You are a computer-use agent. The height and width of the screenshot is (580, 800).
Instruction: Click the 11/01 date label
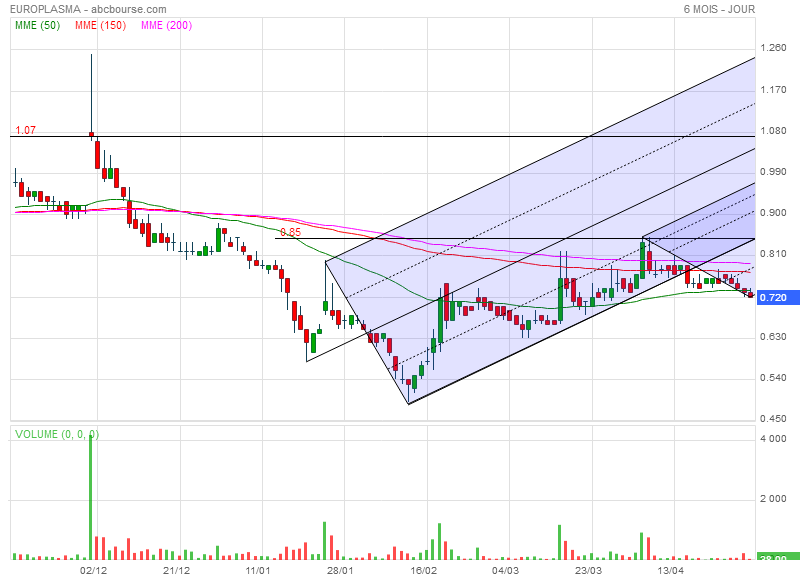(x=258, y=570)
